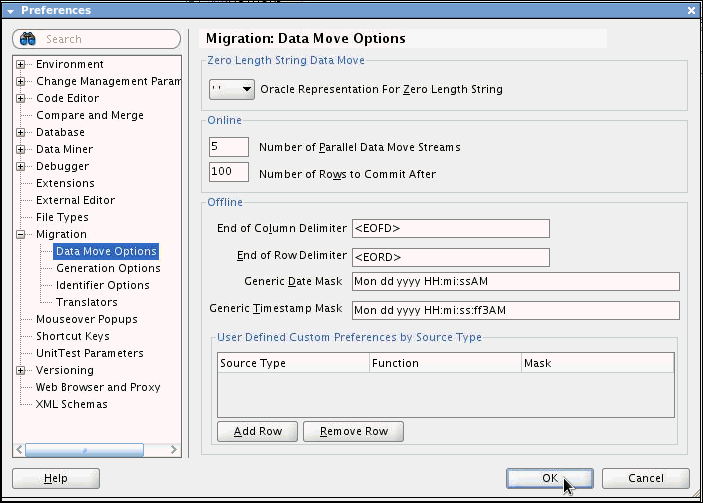Expand the Versioning tree node
703x503 pixels.
click(x=21, y=370)
